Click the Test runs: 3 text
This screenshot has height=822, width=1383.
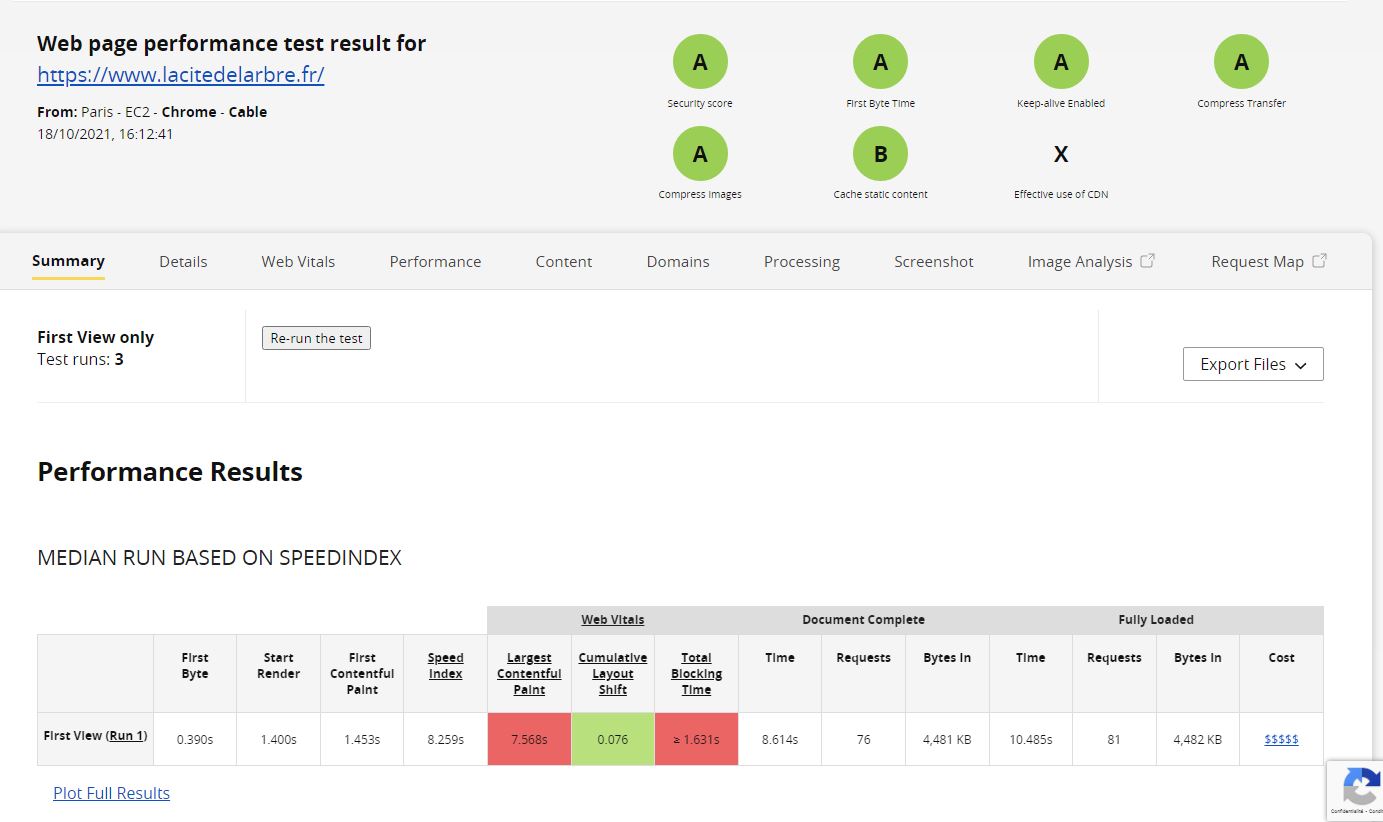click(x=80, y=359)
